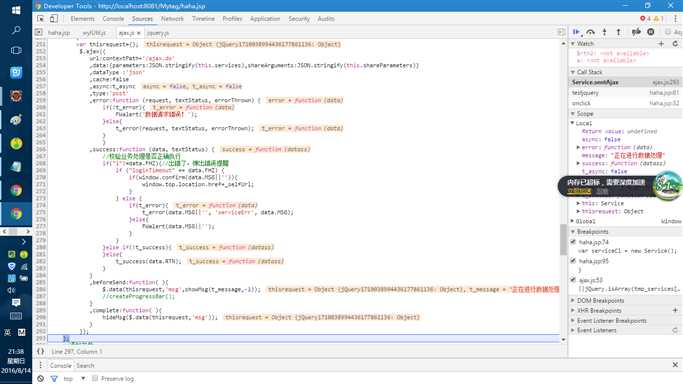
Task: Click line 293 in the code editor
Action: tap(303, 338)
